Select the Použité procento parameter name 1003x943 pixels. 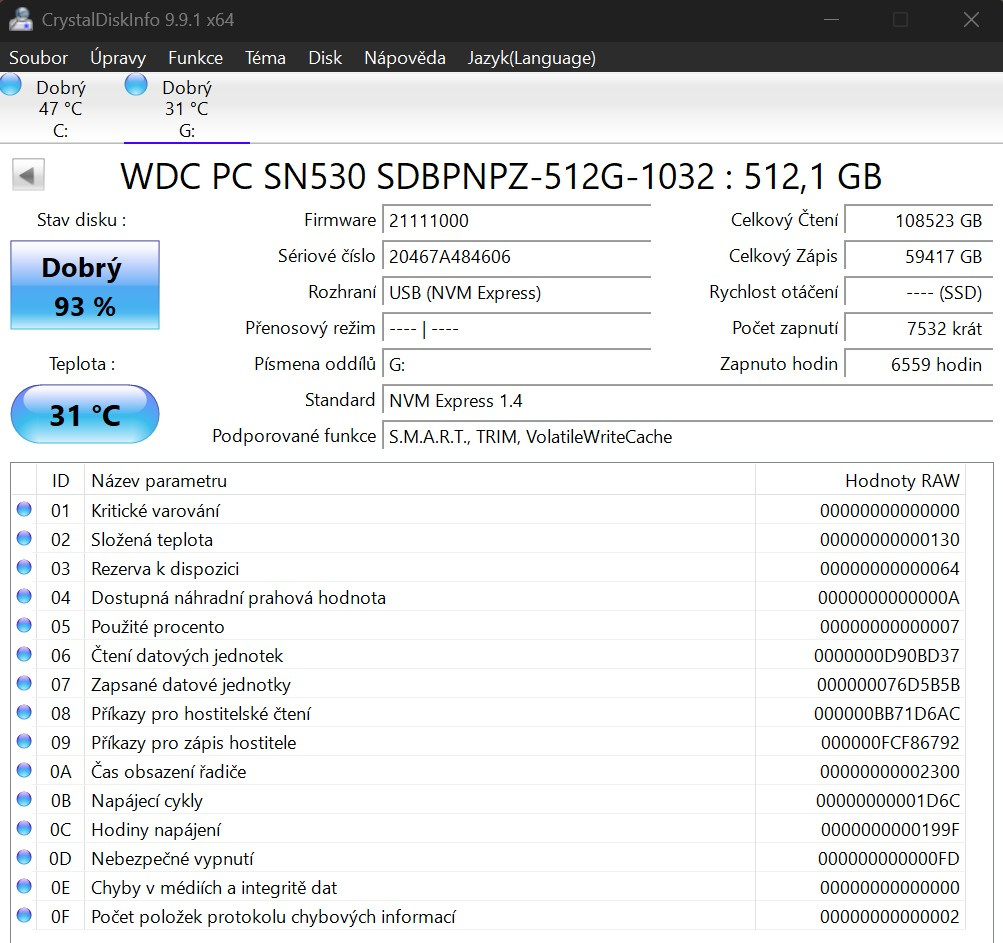(157, 626)
